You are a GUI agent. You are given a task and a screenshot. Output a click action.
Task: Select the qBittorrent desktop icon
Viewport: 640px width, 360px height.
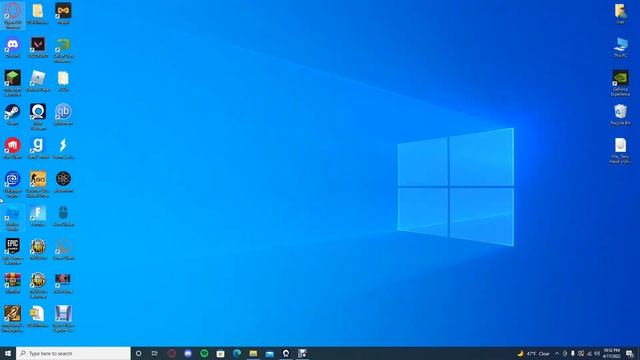click(63, 115)
